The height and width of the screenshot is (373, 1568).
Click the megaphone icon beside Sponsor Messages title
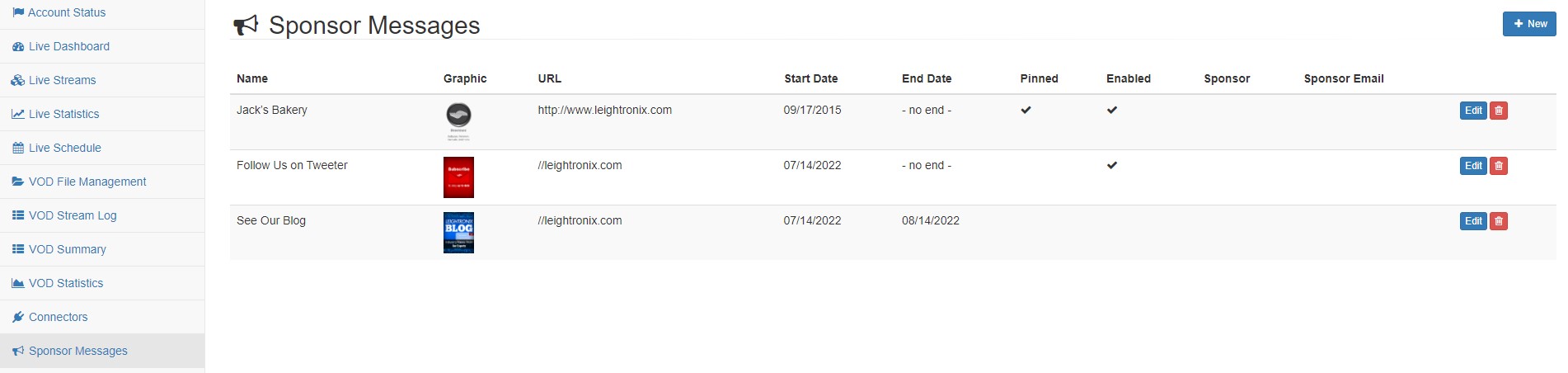[246, 26]
